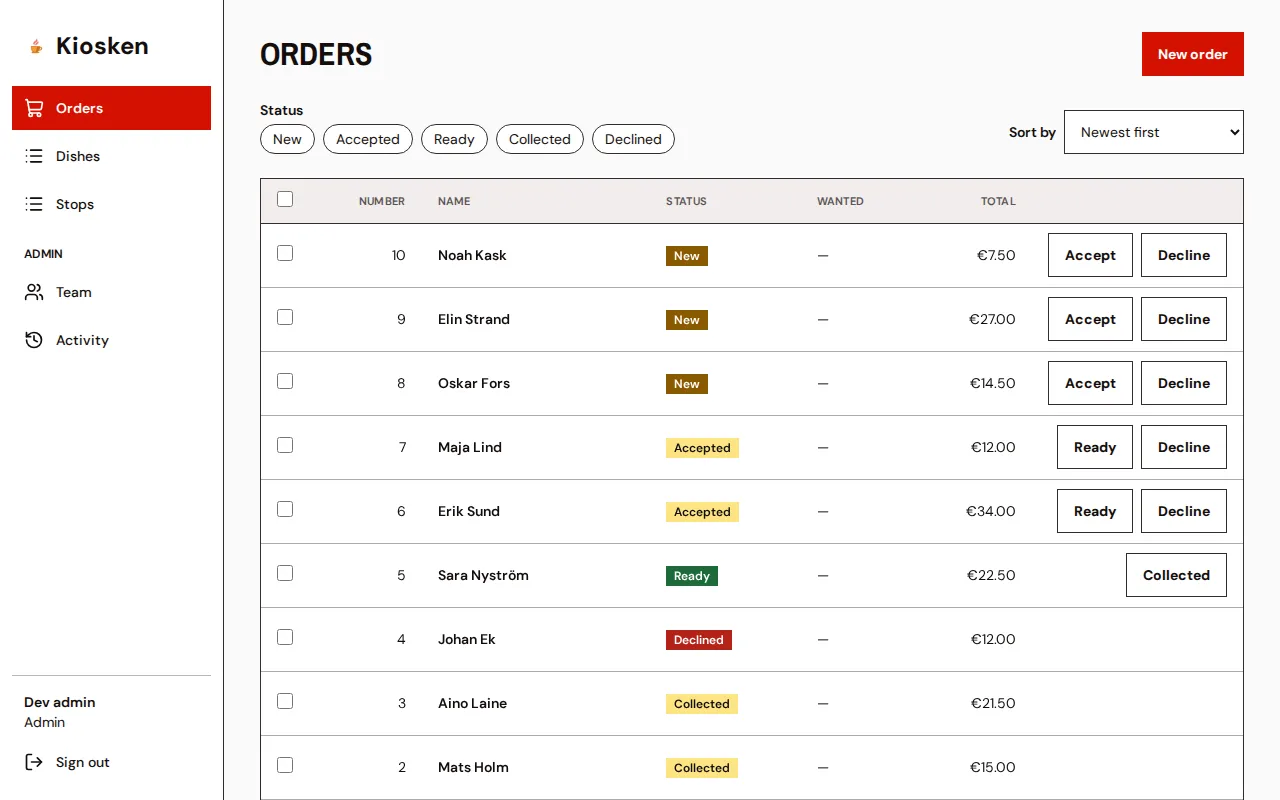
Task: Toggle the select-all checkbox in table header
Action: (x=285, y=199)
